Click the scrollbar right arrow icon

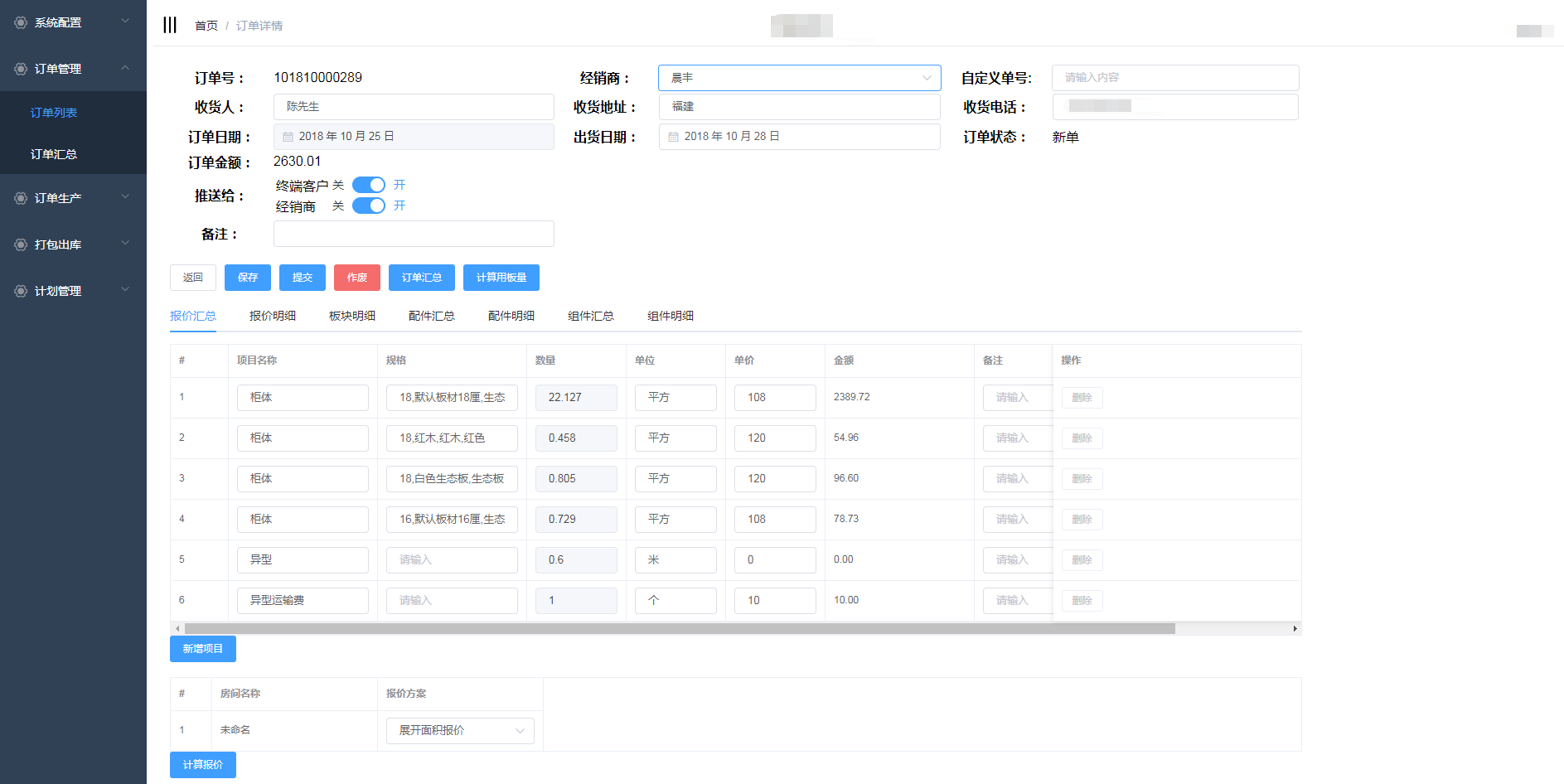tap(1295, 629)
